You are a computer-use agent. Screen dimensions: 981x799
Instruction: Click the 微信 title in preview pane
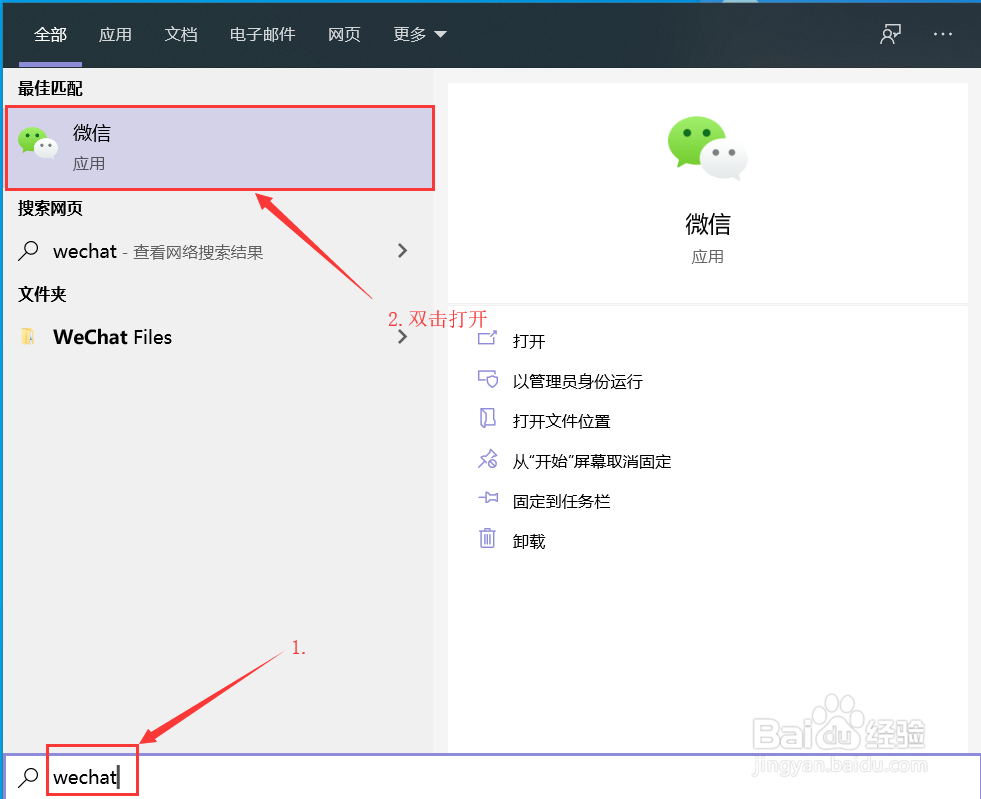(708, 224)
